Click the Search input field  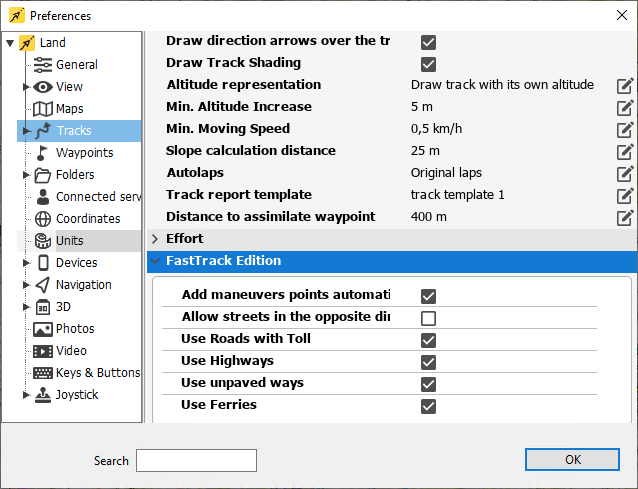coord(197,461)
